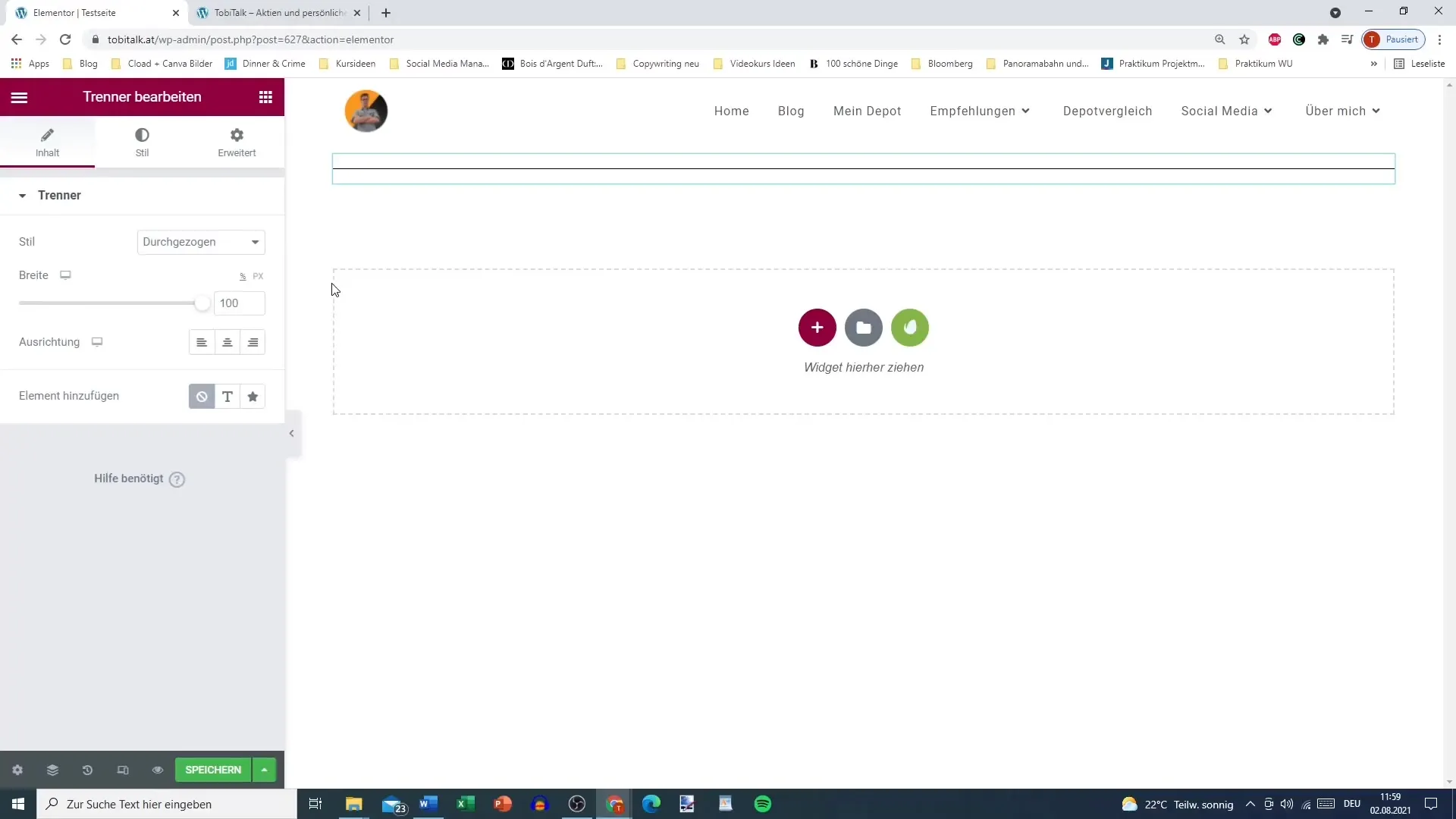Select percent unit for Breite

click(243, 277)
